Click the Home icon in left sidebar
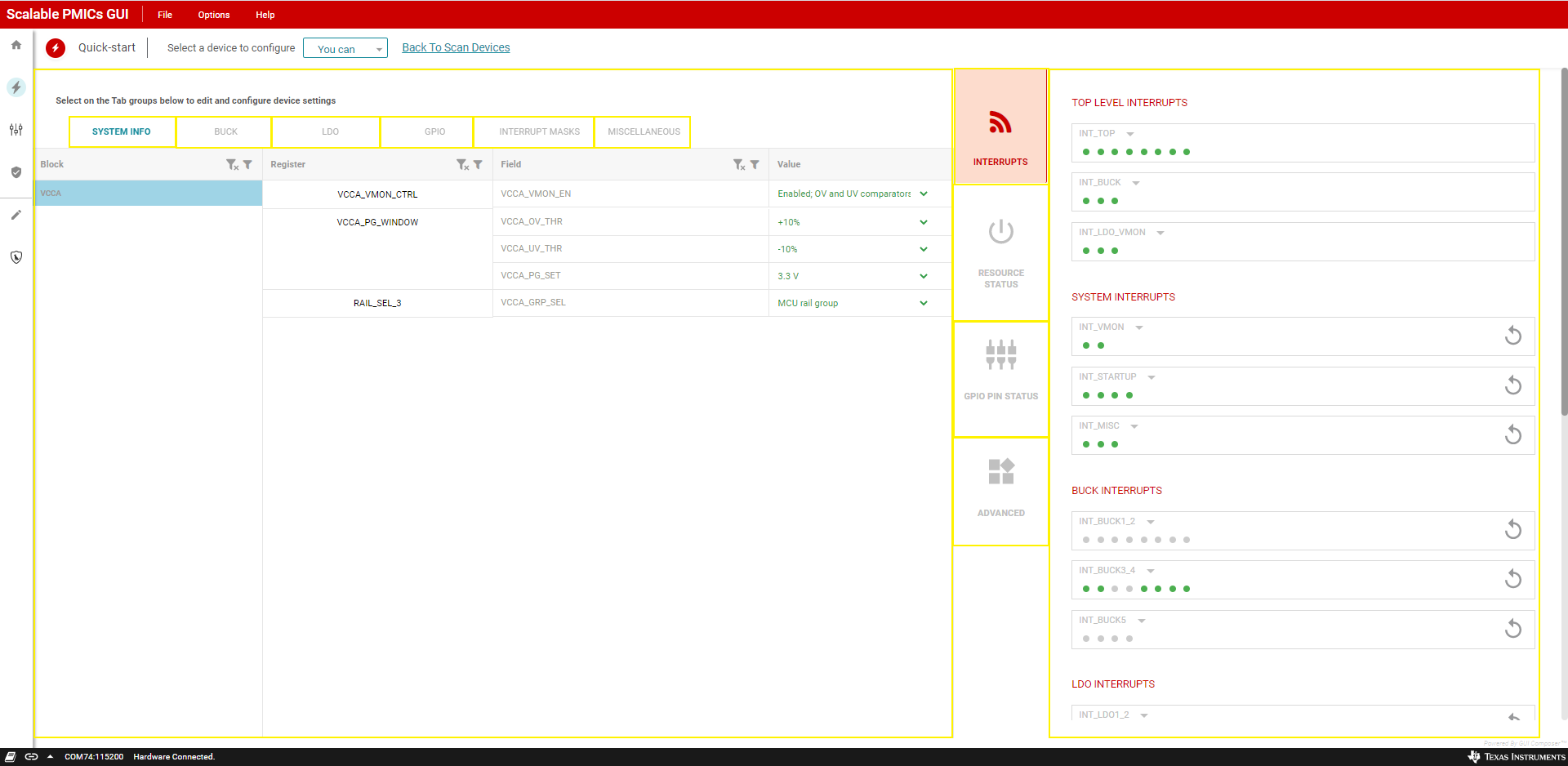This screenshot has width=1568, height=766. click(16, 46)
